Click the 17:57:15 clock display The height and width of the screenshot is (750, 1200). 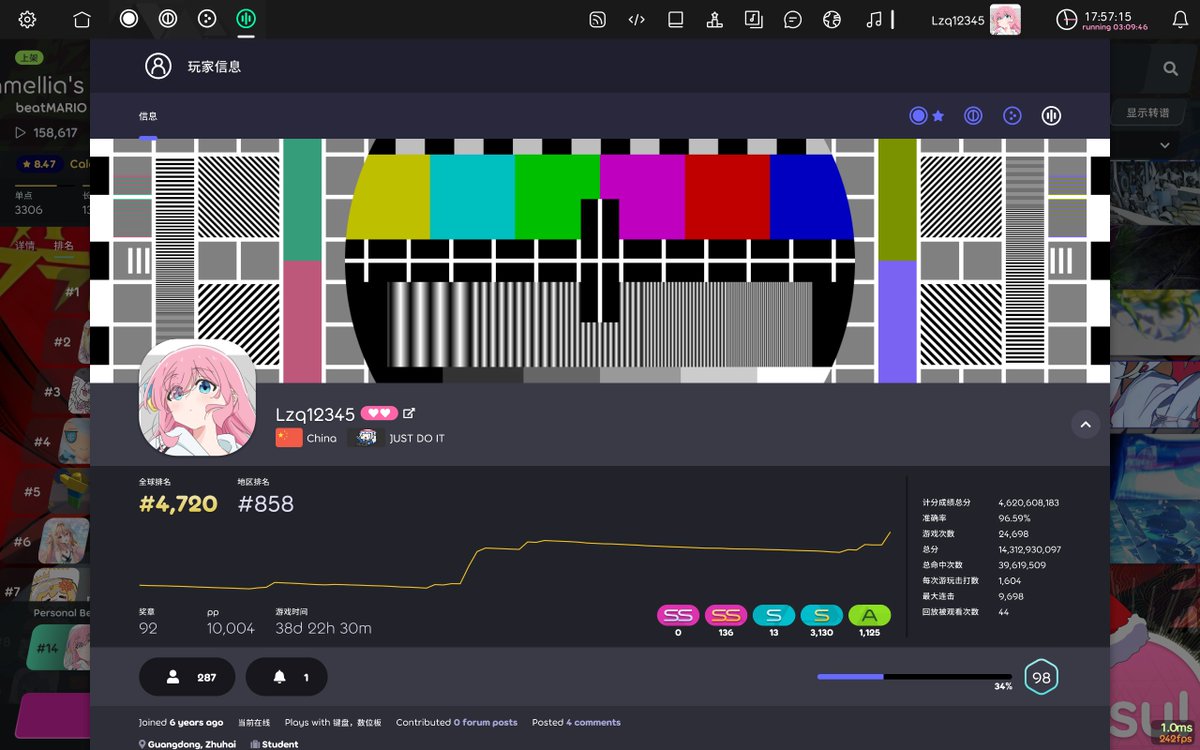point(1108,16)
